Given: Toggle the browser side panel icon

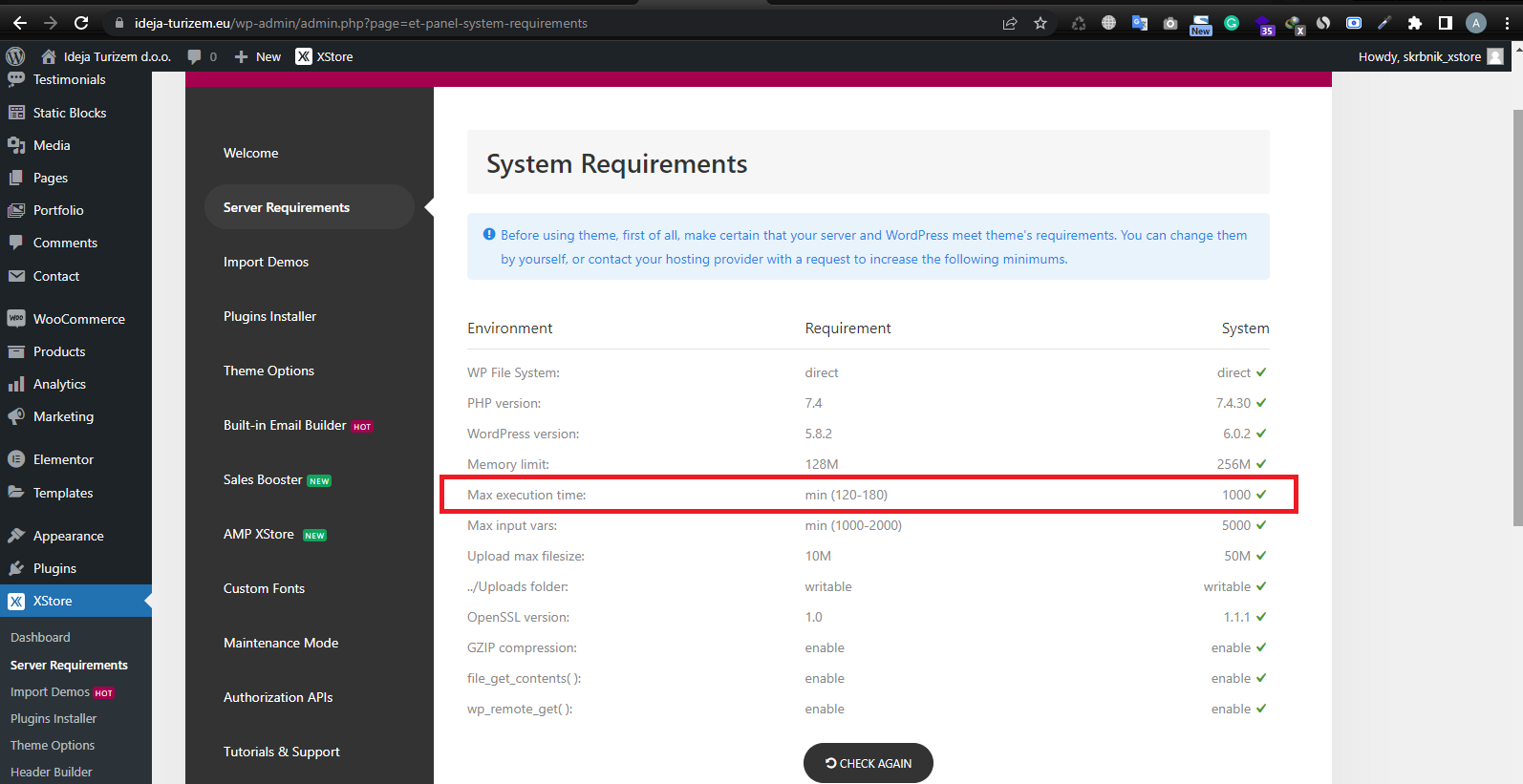Looking at the screenshot, I should point(1446,23).
